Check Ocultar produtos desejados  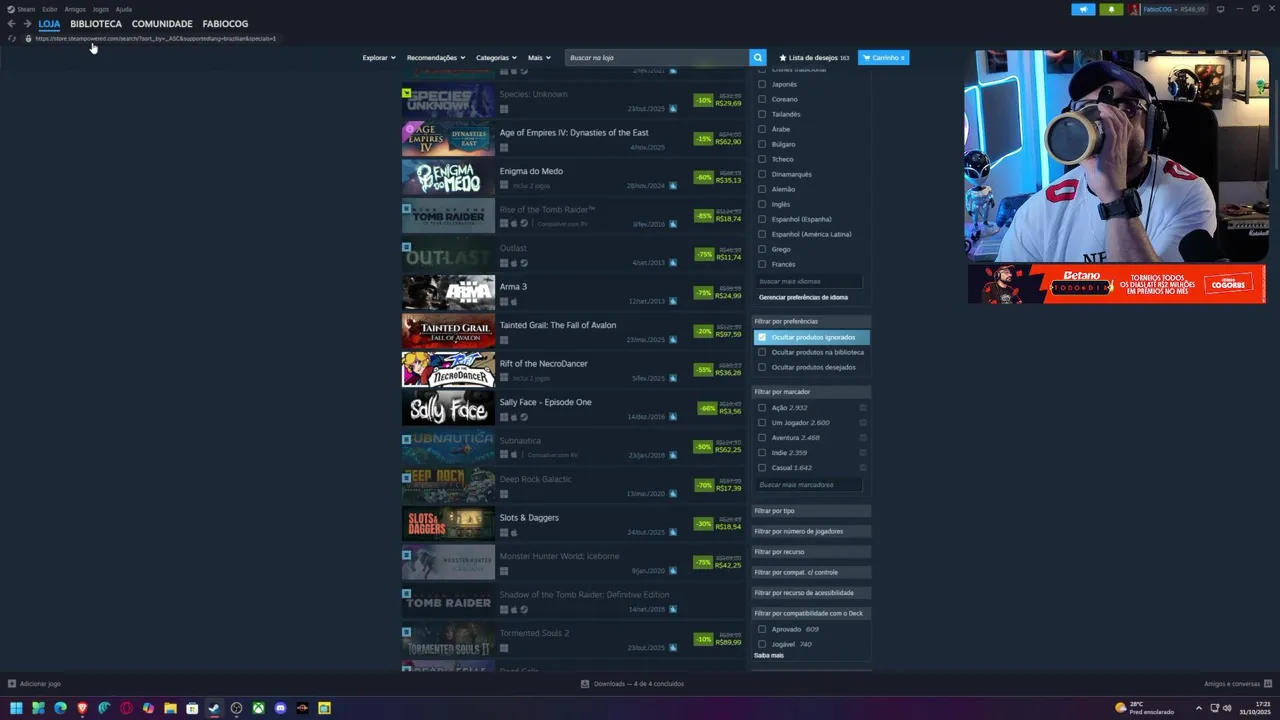(762, 367)
